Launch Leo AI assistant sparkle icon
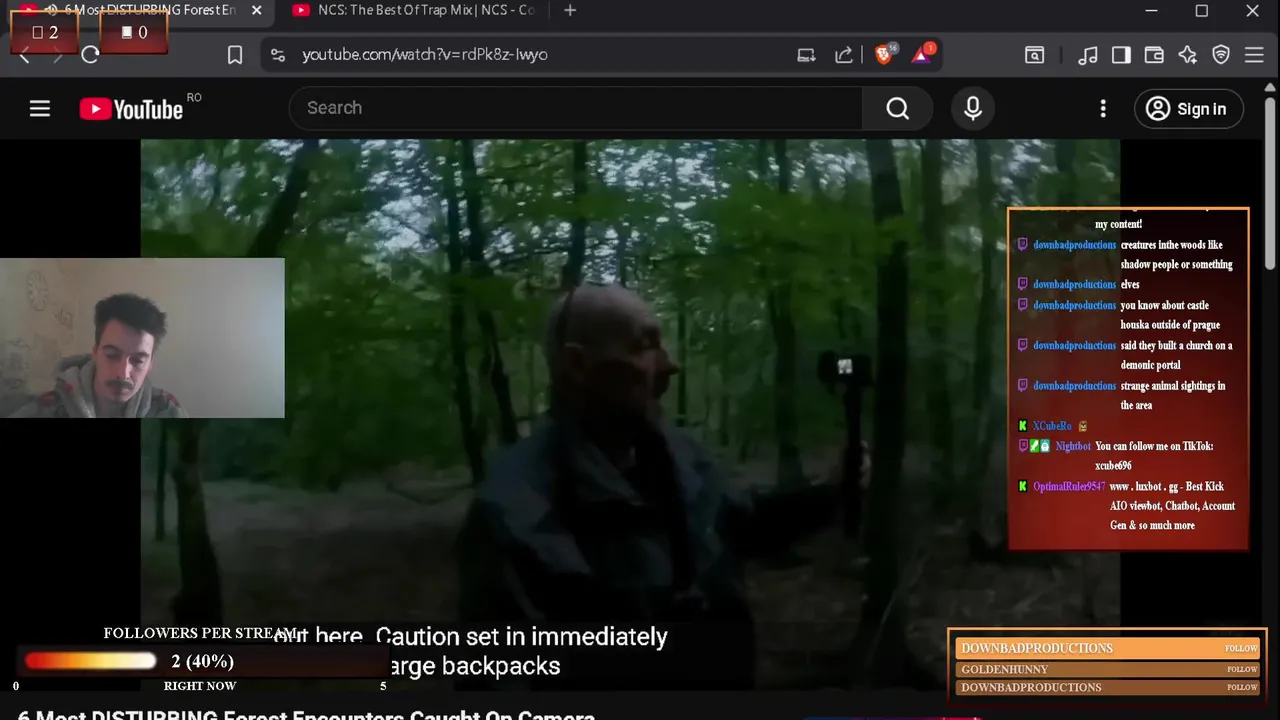Viewport: 1280px width, 720px height. point(1188,55)
